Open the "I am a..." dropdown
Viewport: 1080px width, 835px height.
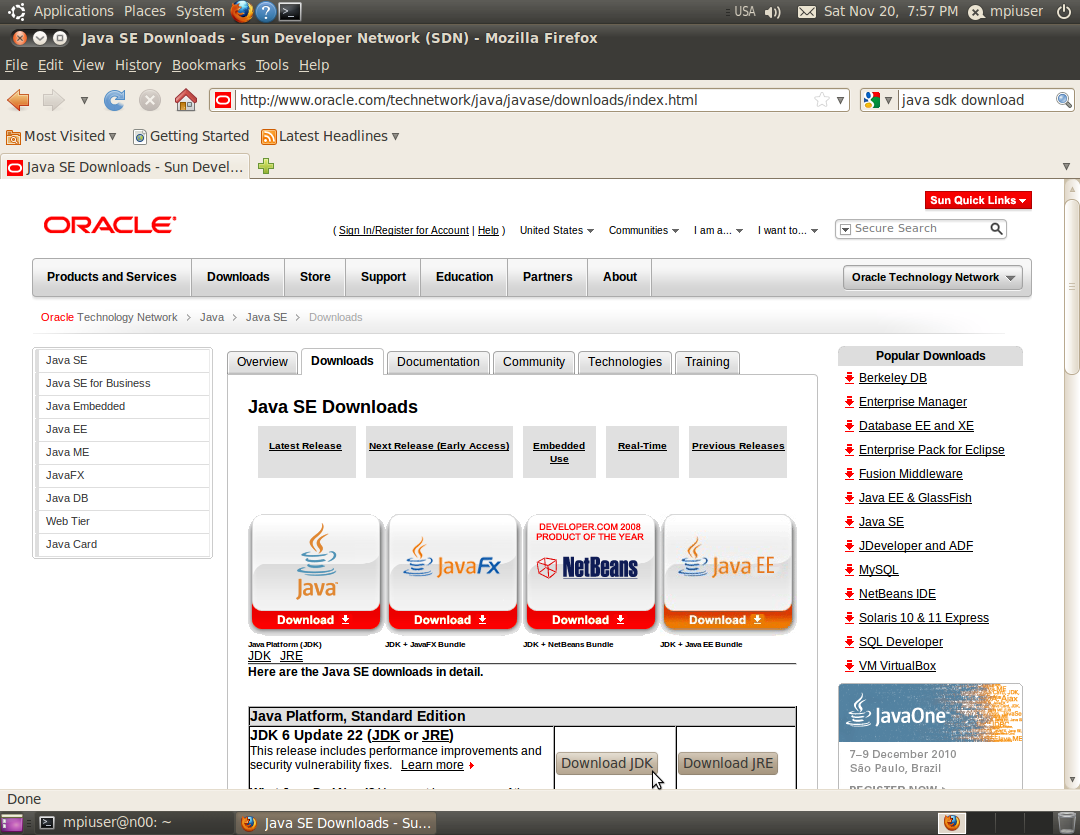coord(718,230)
